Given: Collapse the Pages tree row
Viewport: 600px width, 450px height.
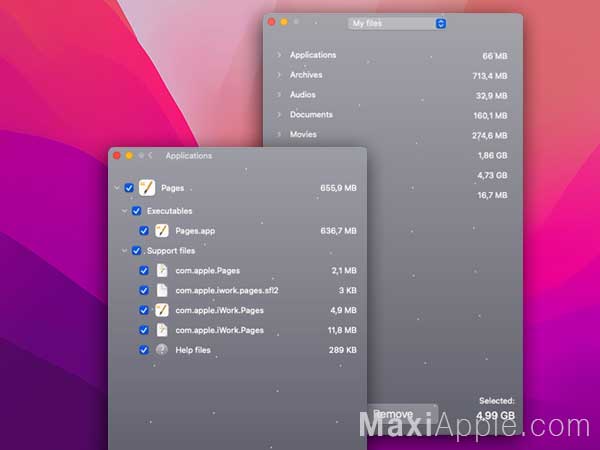Looking at the screenshot, I should tap(117, 188).
